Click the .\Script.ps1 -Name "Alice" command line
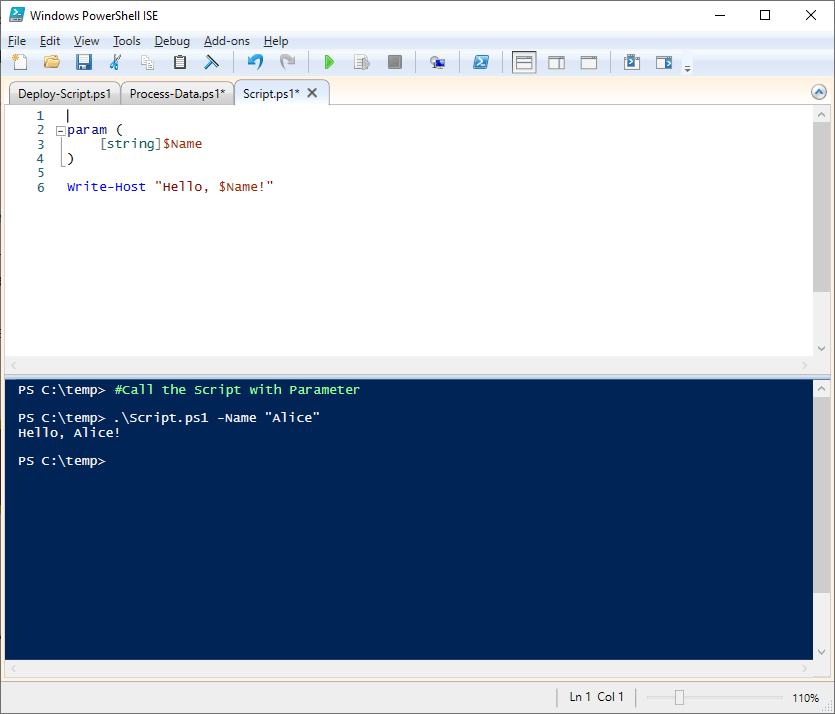 point(216,418)
